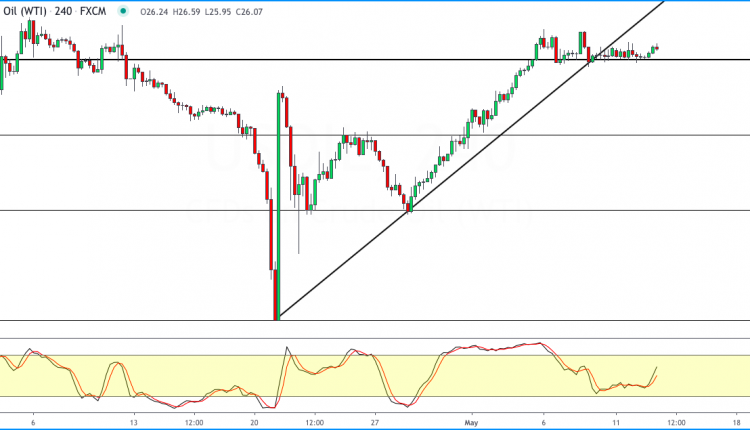Click the yellow shaded stochastic band
This screenshot has height=430, width=750.
coord(375,376)
